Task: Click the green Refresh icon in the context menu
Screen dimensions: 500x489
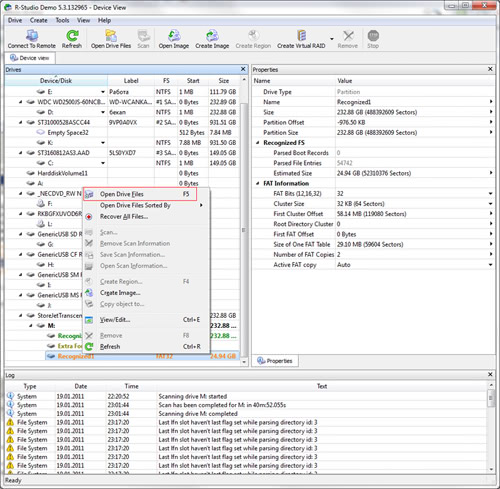Action: coord(89,347)
